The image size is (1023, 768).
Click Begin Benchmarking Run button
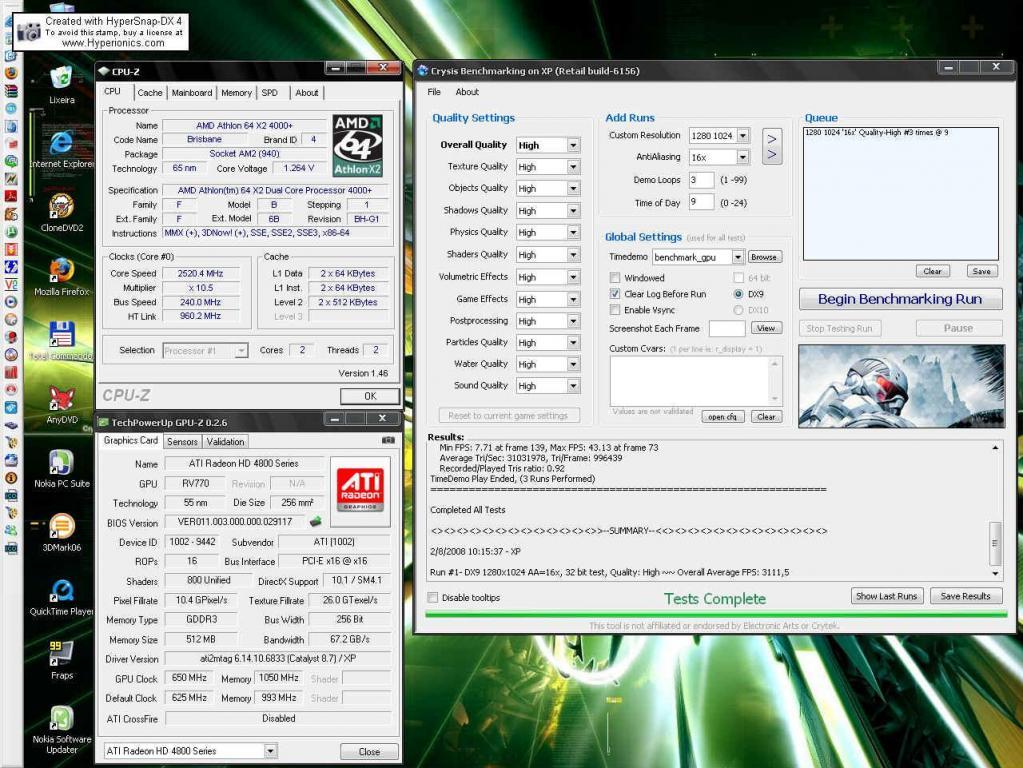click(x=900, y=299)
